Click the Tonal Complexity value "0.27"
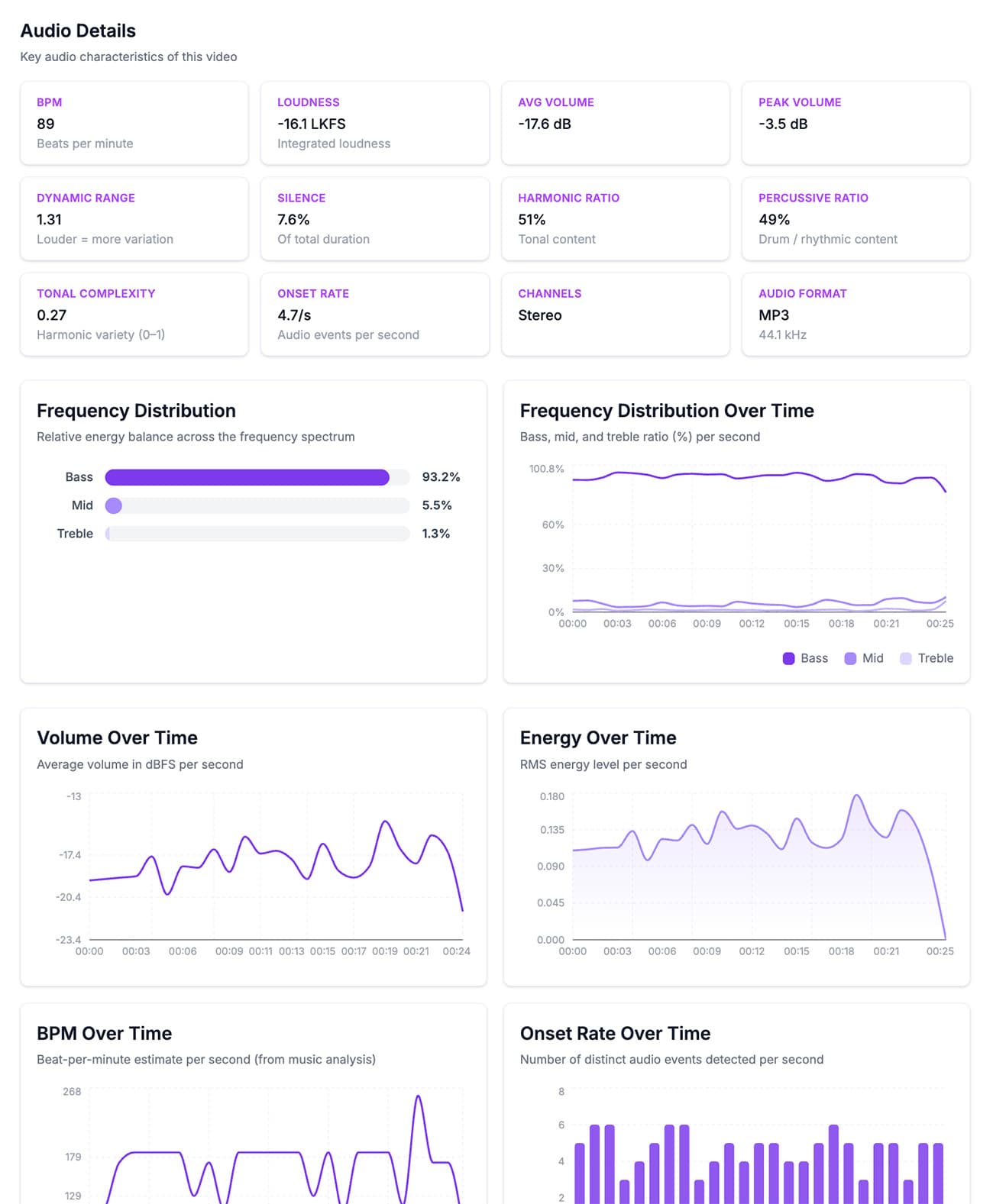Viewport: 993px width, 1204px height. click(x=51, y=315)
